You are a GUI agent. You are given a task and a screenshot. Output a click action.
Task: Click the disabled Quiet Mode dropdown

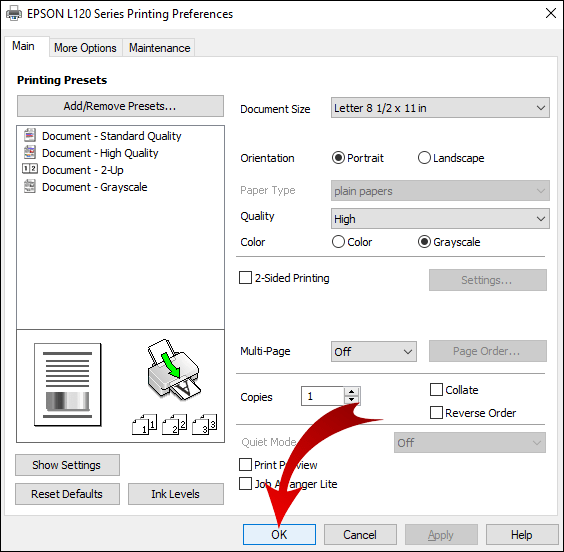point(470,443)
